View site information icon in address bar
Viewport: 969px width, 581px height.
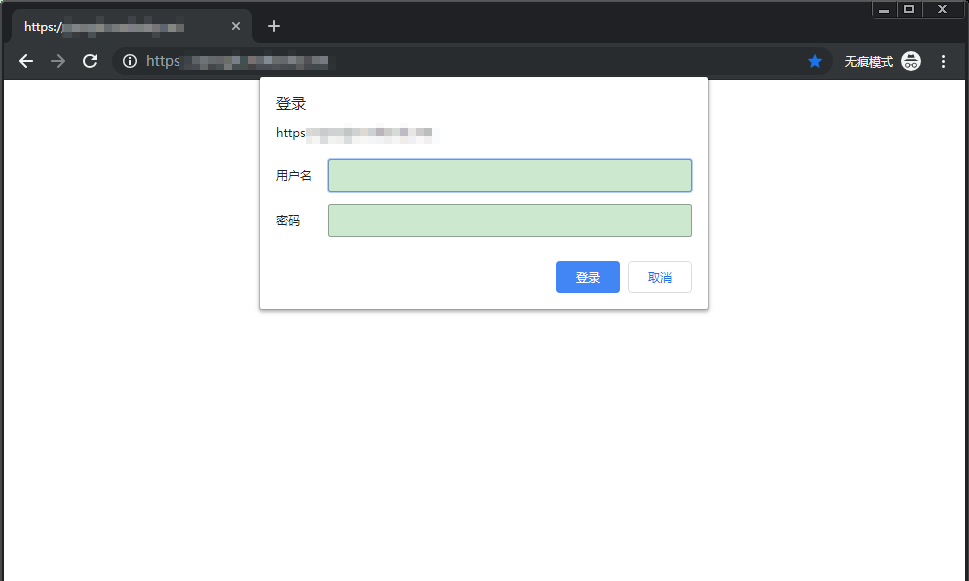[x=129, y=62]
